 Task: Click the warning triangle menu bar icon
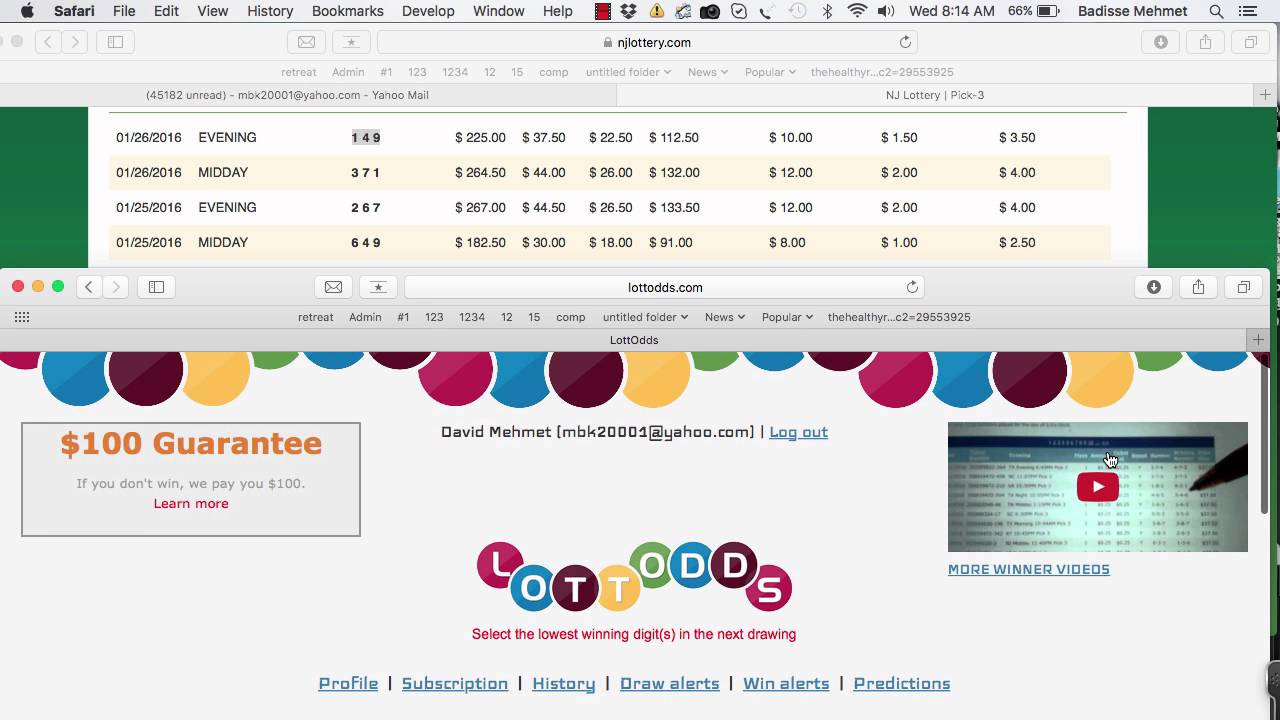[656, 11]
